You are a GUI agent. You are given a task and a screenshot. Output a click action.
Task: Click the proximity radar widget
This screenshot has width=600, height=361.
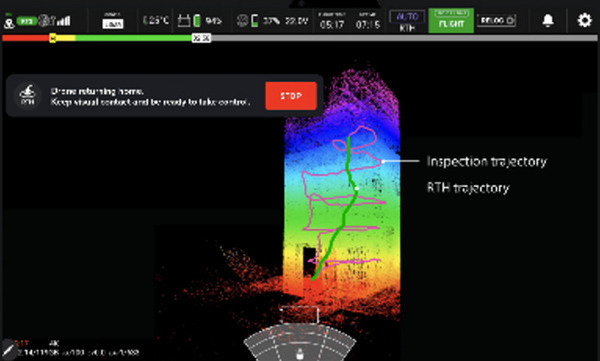300,342
